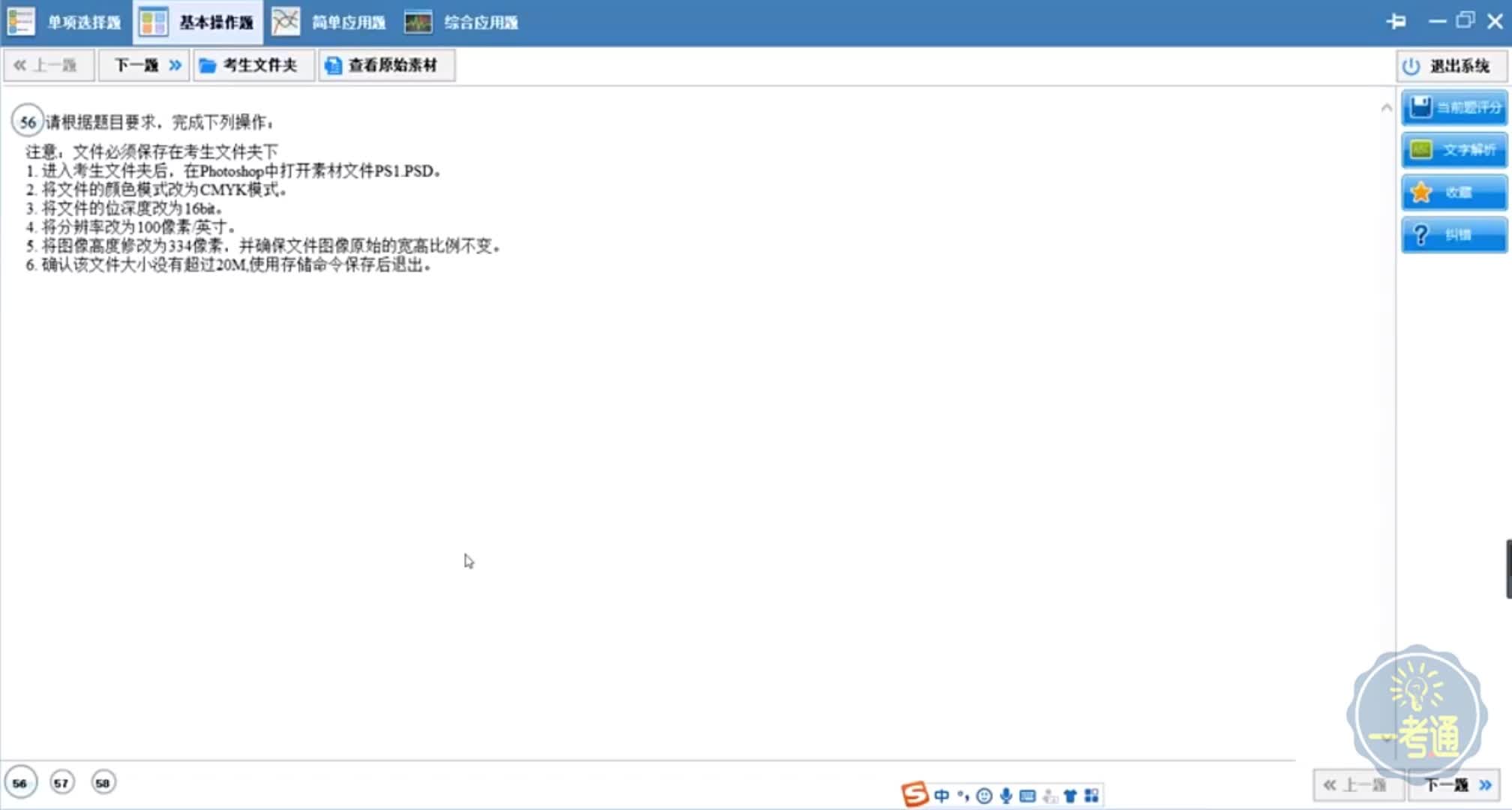Open the 考生文件夹 folder

(253, 65)
